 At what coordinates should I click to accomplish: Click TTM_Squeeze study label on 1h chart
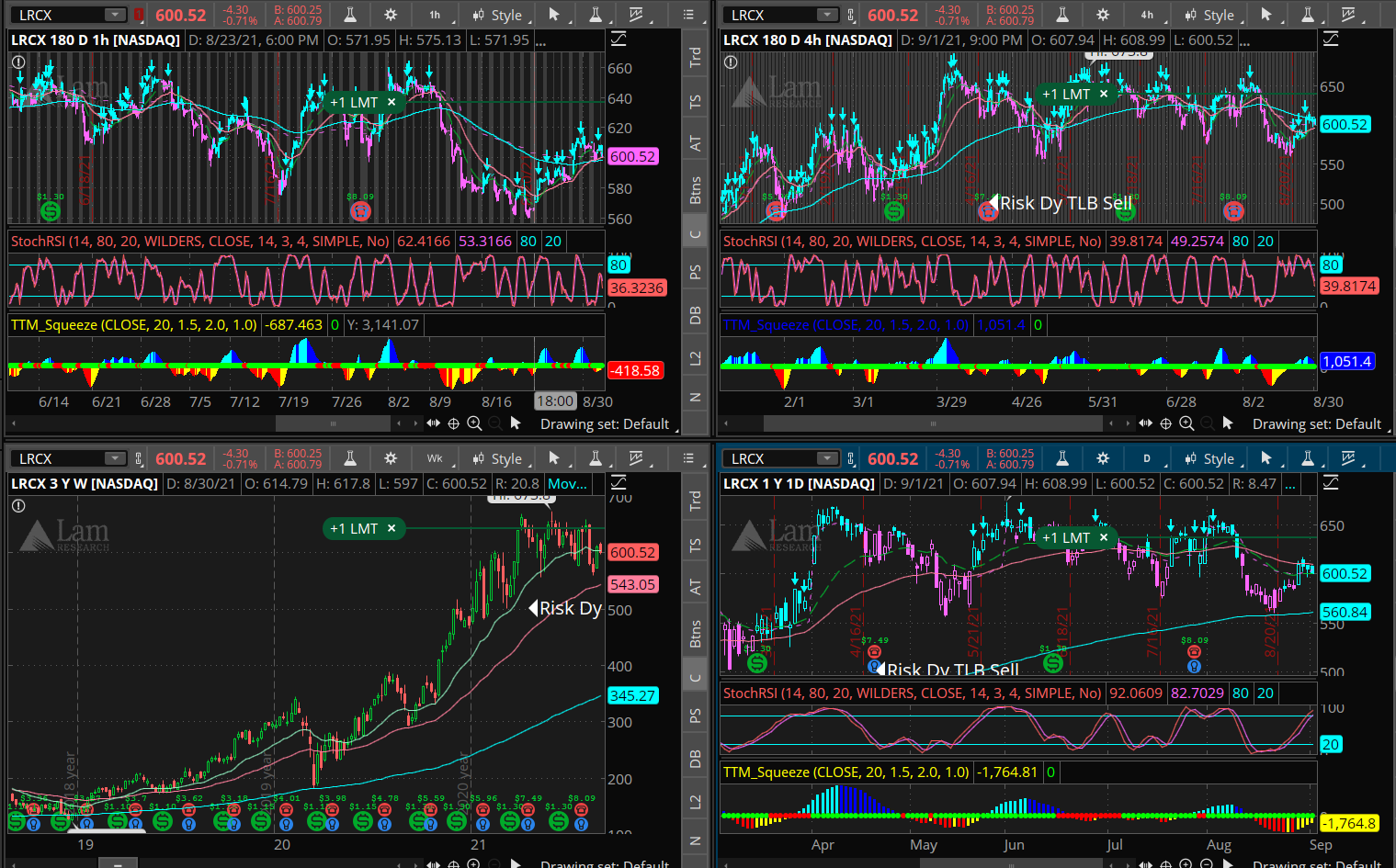(134, 324)
